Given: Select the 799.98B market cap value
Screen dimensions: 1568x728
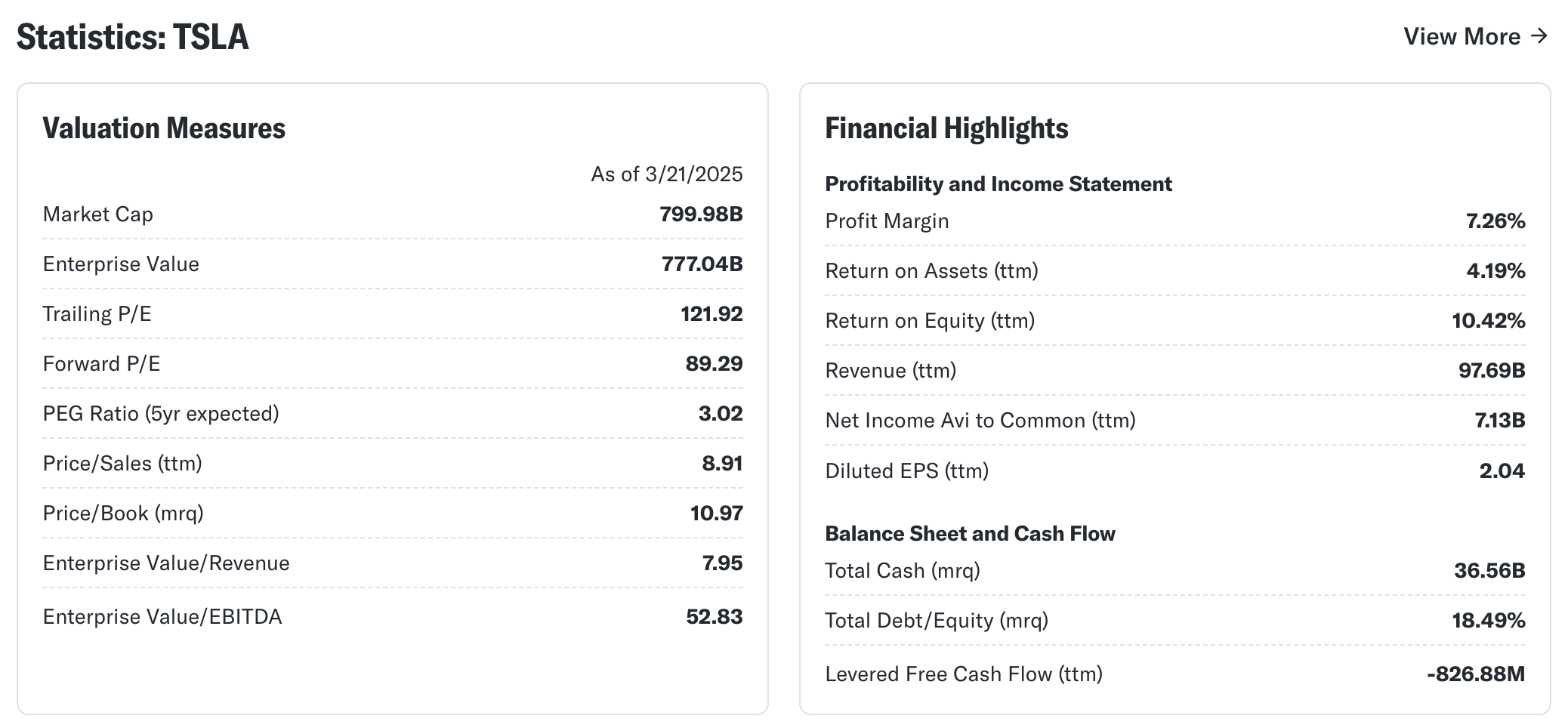Looking at the screenshot, I should [x=701, y=214].
